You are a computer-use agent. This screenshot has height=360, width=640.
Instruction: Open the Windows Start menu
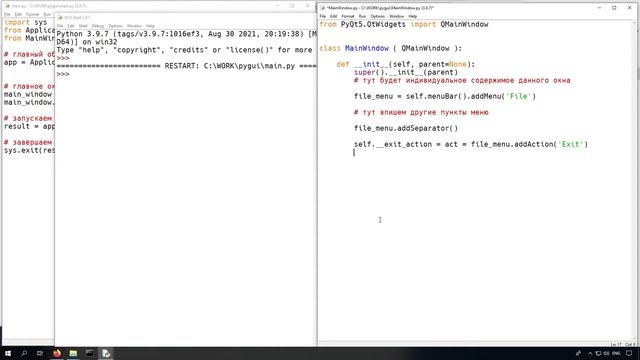click(8, 353)
